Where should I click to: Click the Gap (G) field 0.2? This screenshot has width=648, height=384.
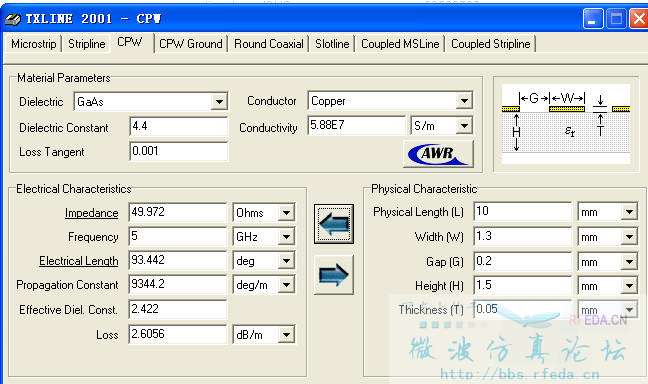[523, 261]
